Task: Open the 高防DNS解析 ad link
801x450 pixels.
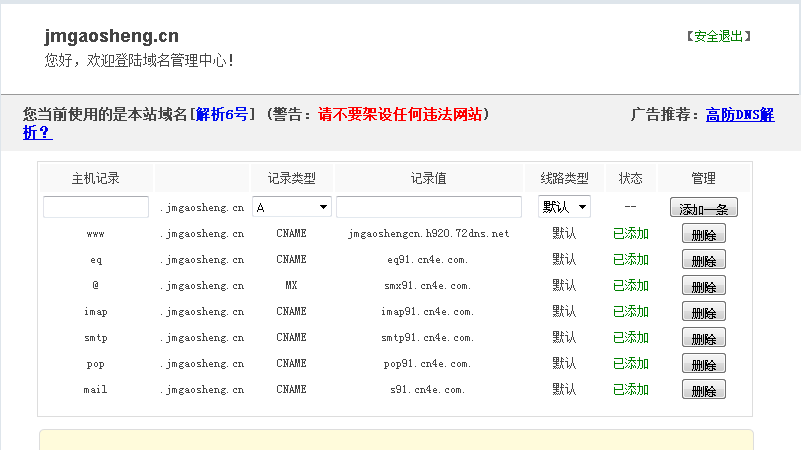Action: (739, 114)
